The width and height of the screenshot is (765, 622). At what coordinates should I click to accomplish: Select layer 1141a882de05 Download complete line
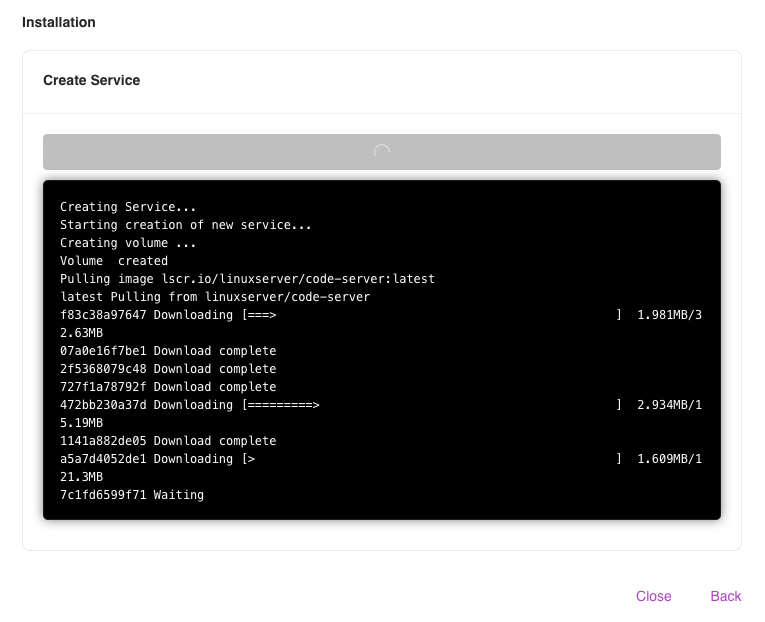(168, 441)
